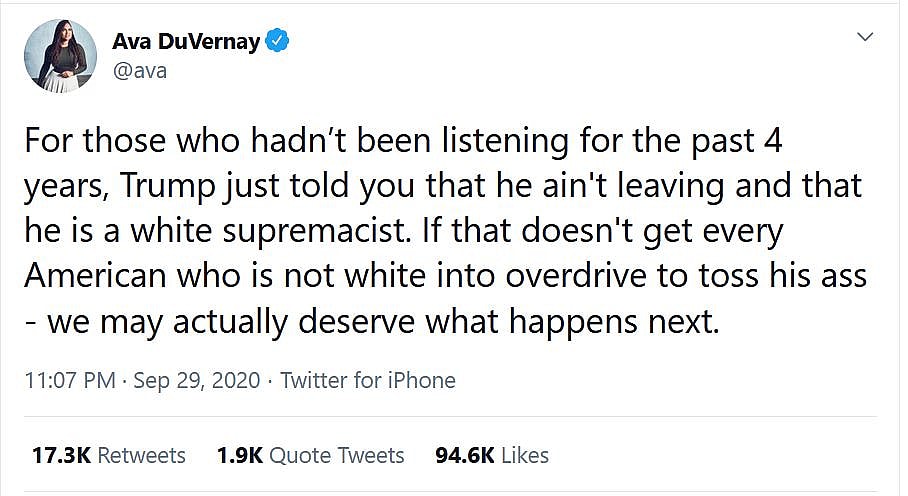The width and height of the screenshot is (908, 496).
Task: Show the 94.6K Likes list
Action: tap(492, 455)
